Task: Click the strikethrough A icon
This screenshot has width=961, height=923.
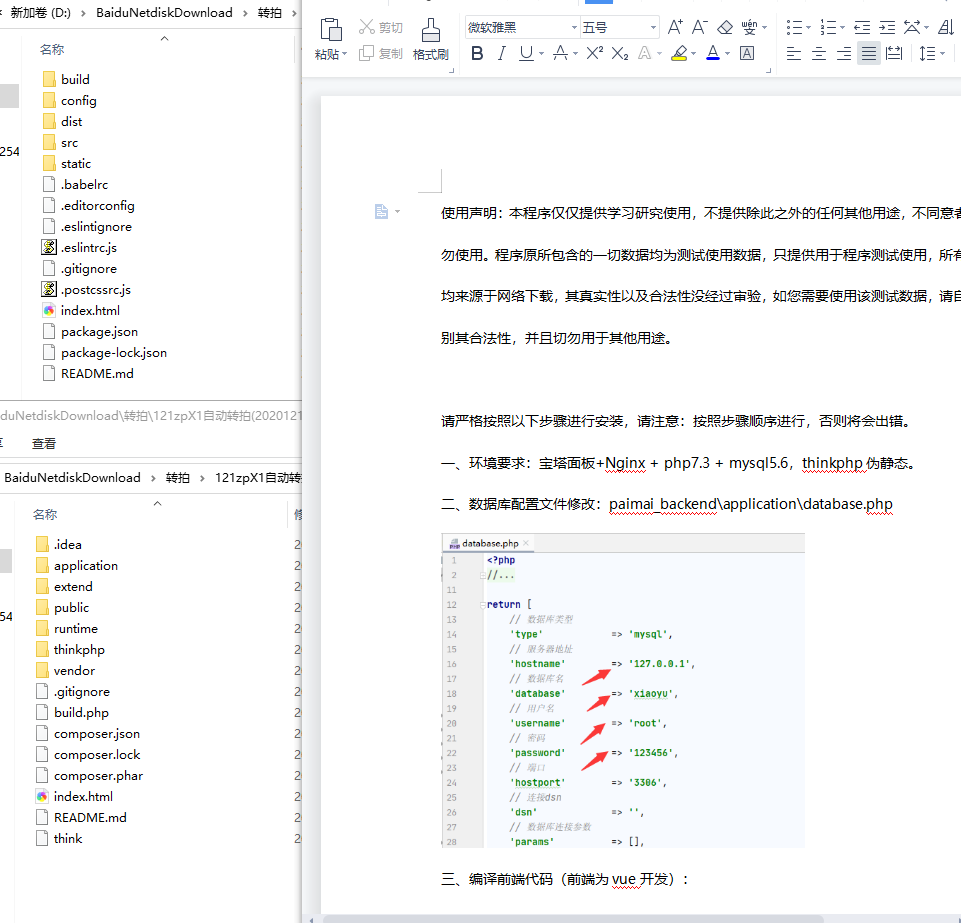Action: tap(560, 53)
